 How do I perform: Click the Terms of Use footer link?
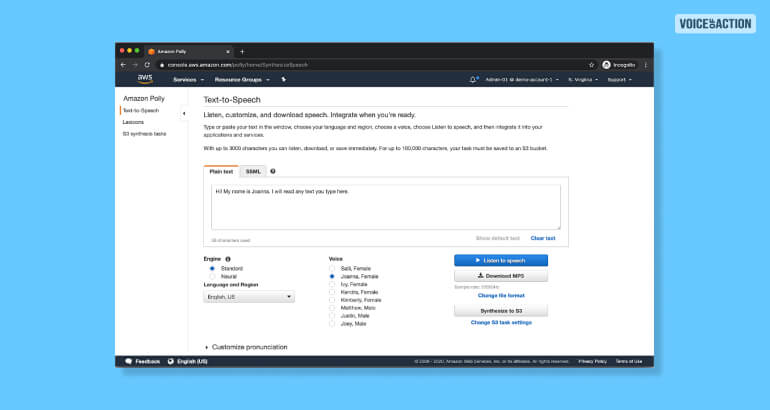[x=629, y=361]
